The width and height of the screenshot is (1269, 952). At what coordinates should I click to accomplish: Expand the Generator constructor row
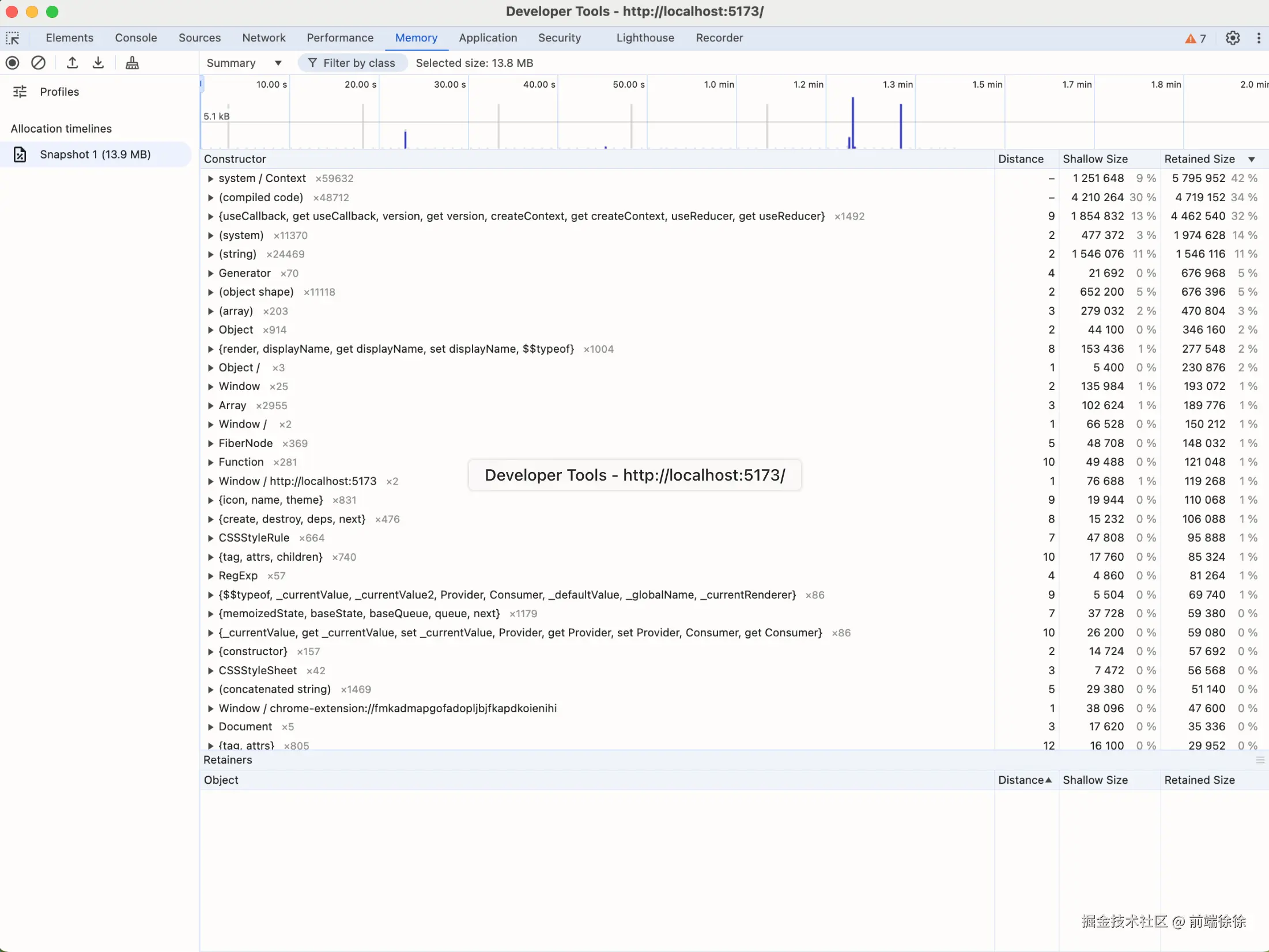point(210,273)
